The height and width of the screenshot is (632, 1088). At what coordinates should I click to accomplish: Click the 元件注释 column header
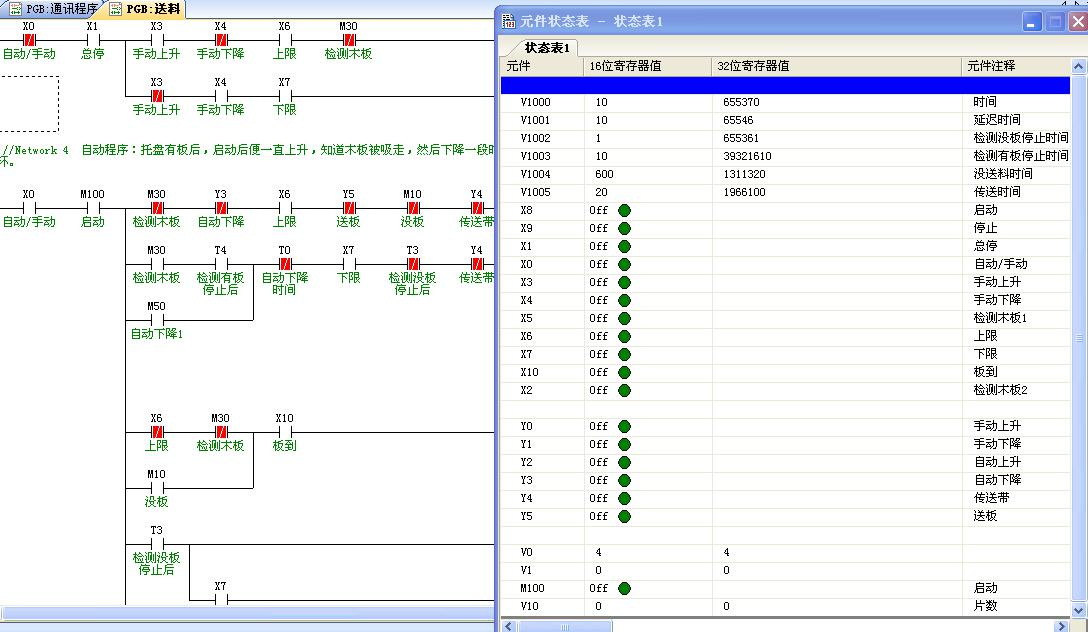click(x=991, y=66)
